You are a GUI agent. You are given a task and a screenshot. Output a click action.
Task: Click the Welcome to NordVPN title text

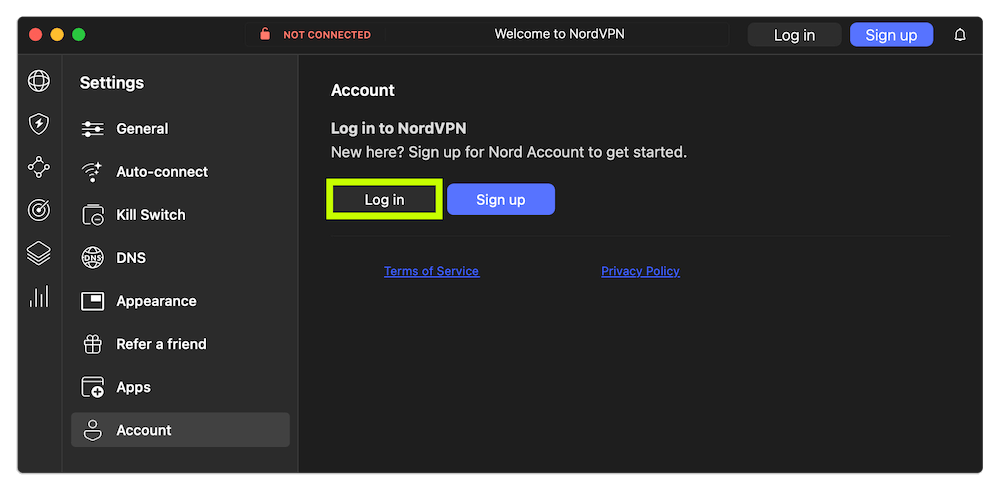(559, 34)
